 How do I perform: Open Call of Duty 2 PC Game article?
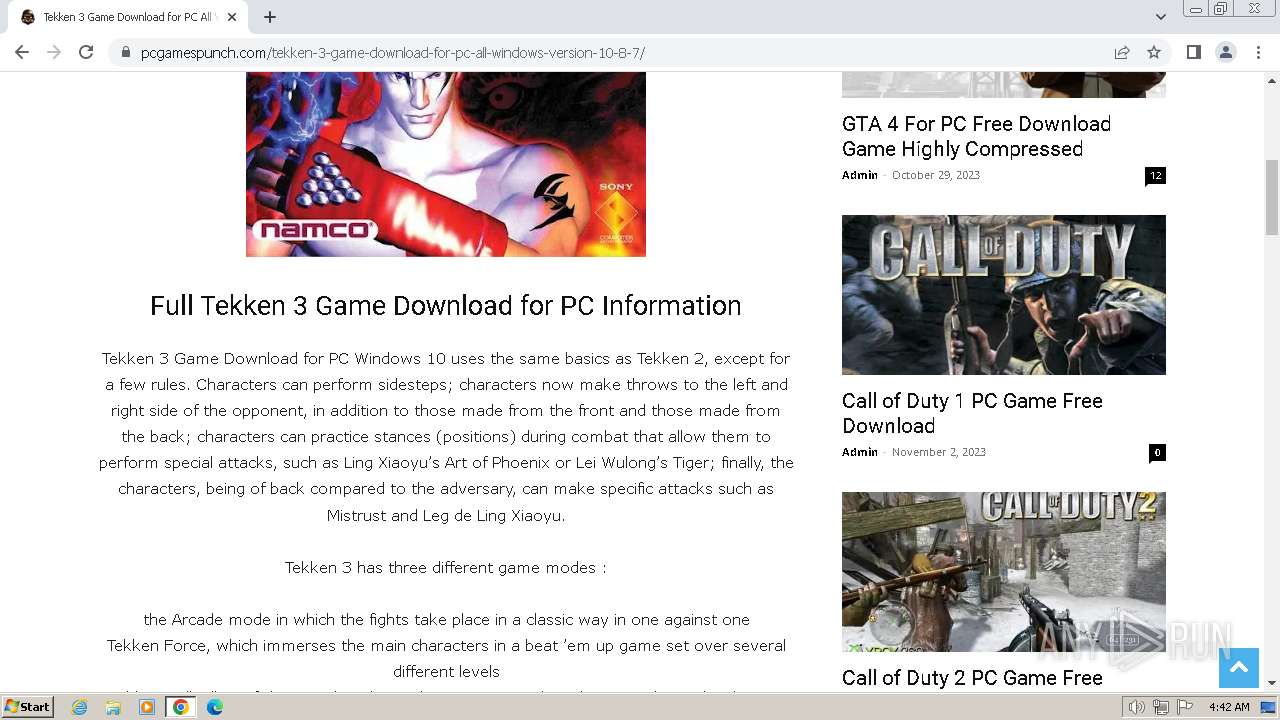[972, 678]
